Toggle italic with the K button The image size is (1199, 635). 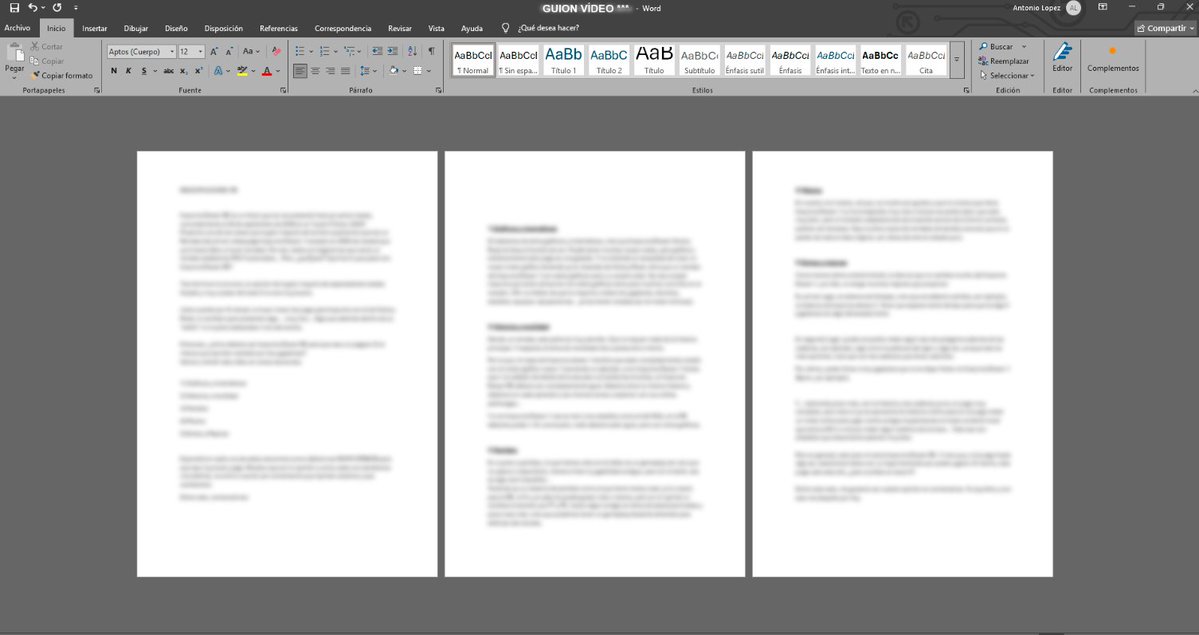tap(128, 71)
